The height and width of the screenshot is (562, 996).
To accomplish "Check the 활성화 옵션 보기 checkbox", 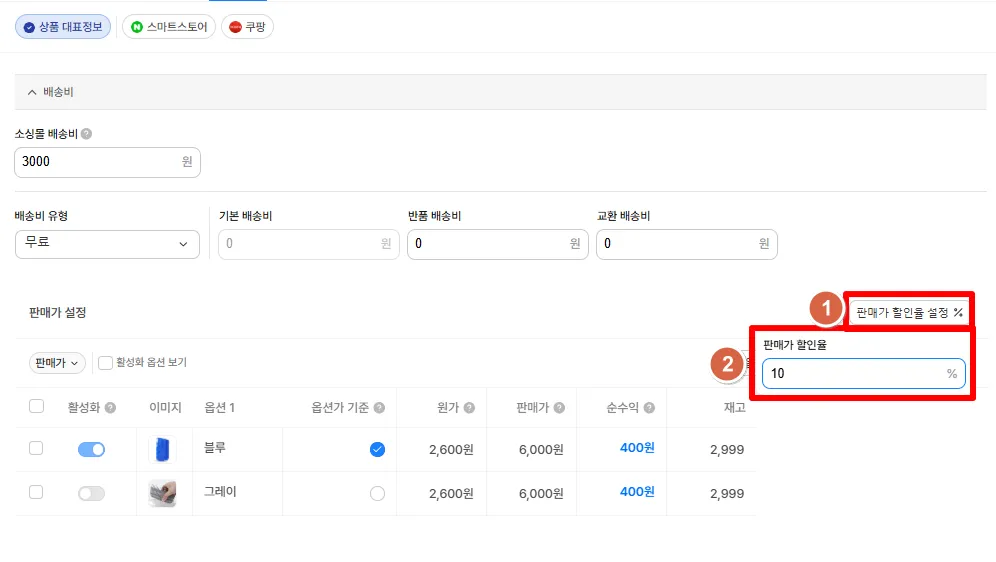I will click(105, 363).
